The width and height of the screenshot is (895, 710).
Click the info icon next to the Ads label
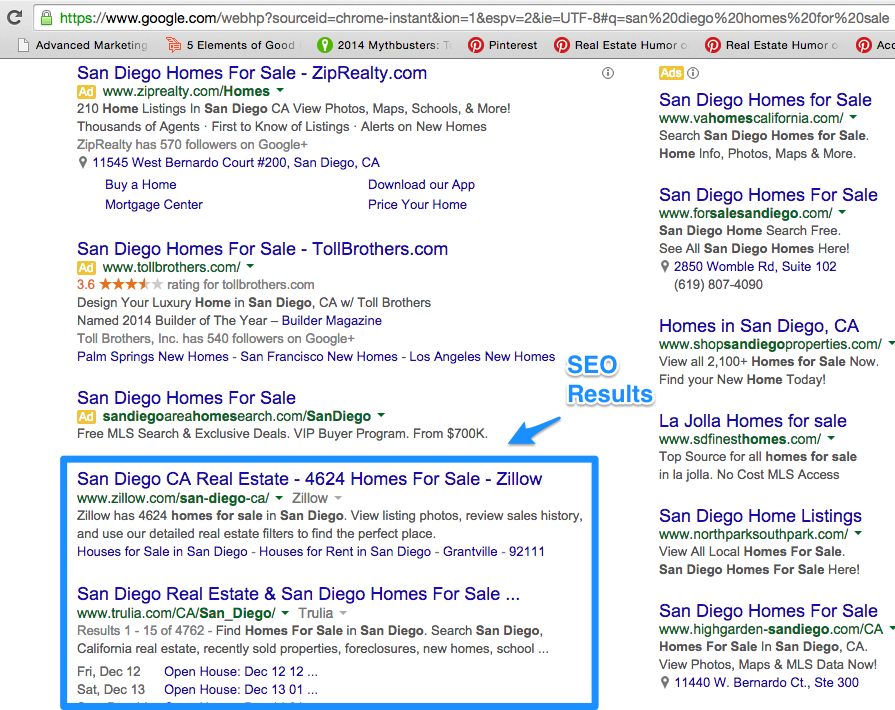pos(693,73)
